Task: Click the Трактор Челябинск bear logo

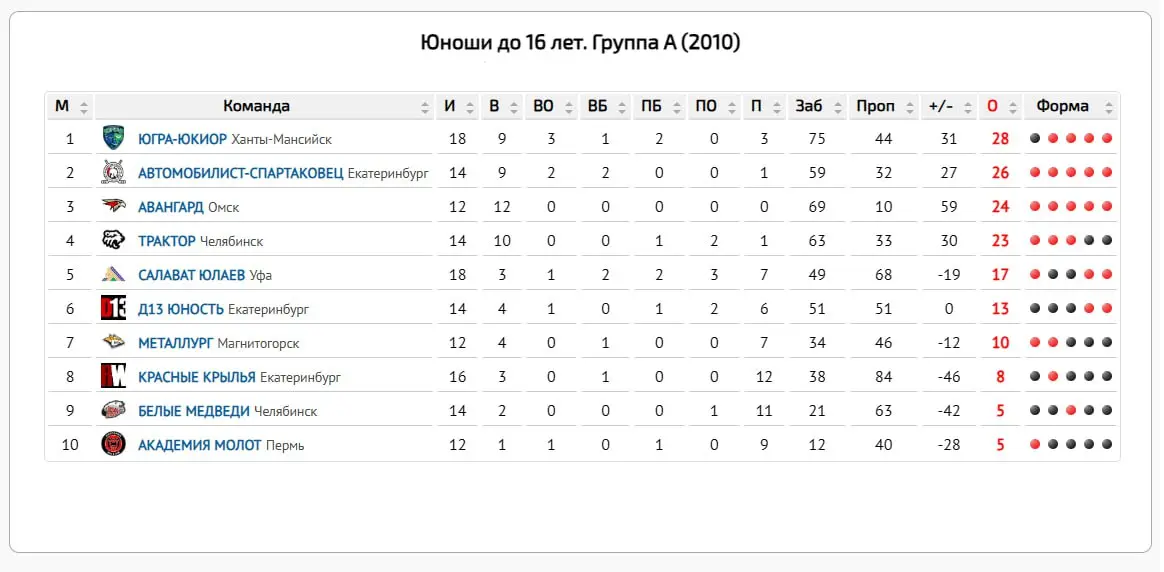Action: tap(113, 240)
